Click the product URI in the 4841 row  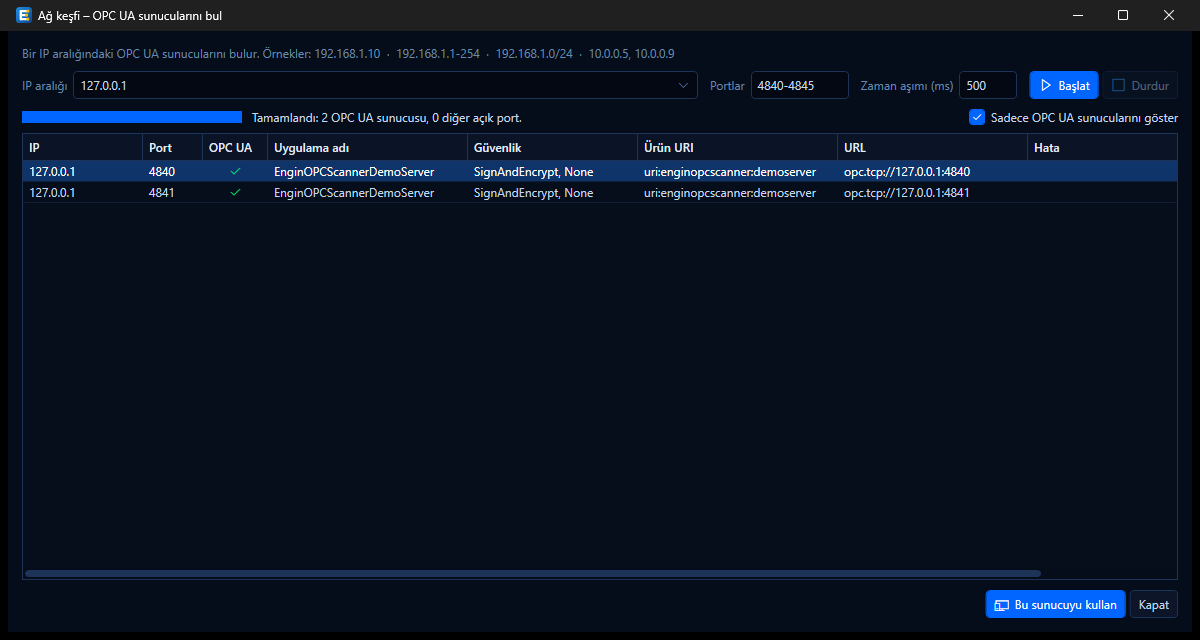click(x=730, y=193)
